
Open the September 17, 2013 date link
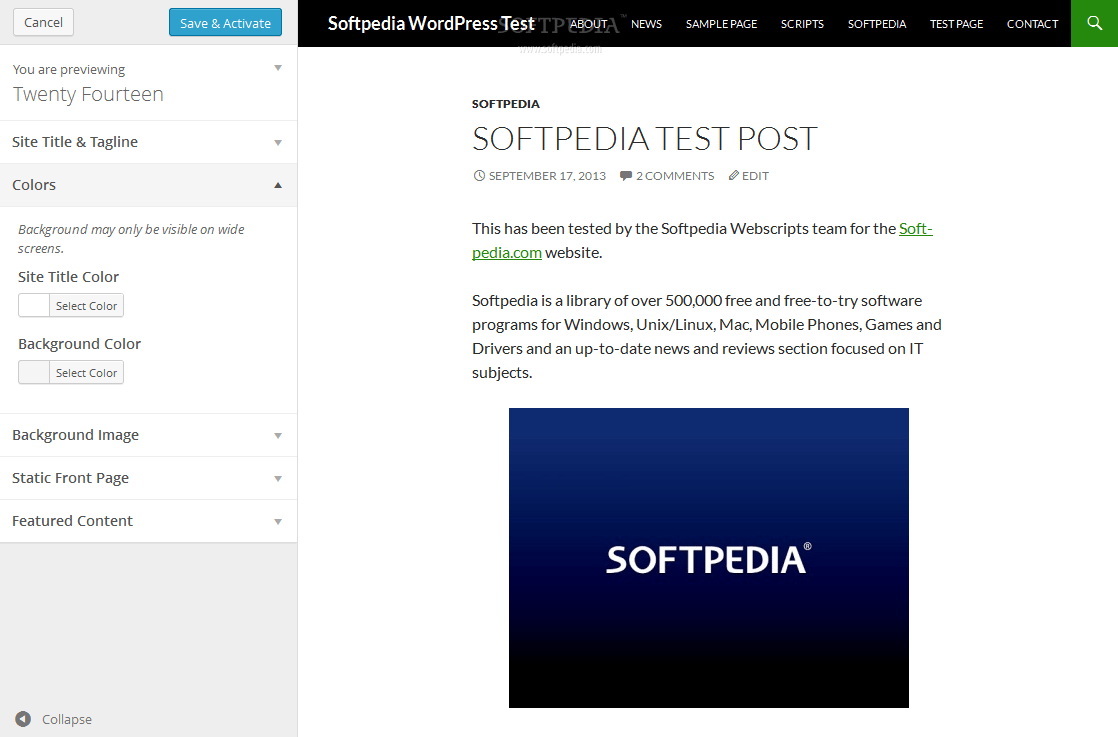click(x=547, y=176)
